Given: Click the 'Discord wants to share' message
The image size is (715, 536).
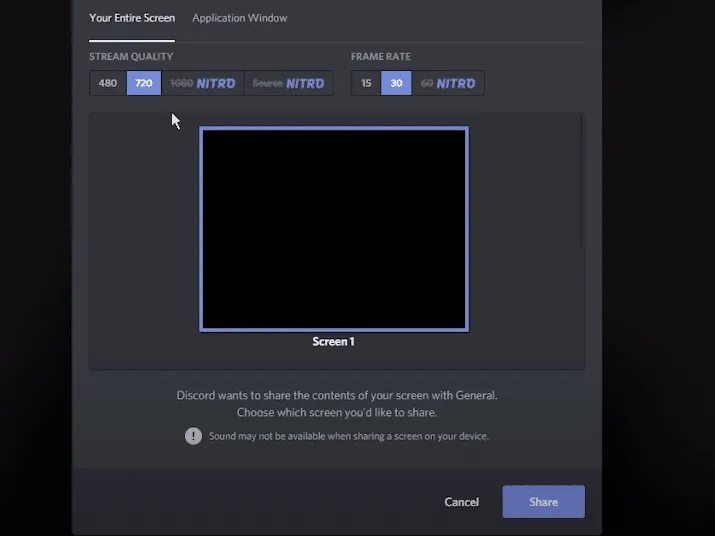Looking at the screenshot, I should (x=337, y=395).
